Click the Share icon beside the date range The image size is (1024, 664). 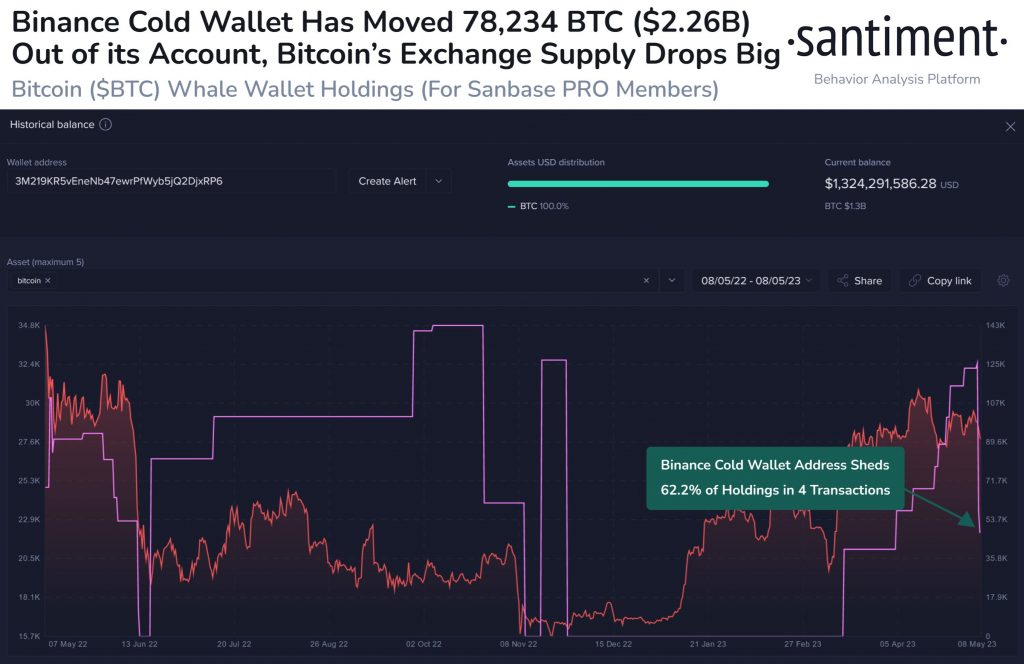(x=844, y=281)
